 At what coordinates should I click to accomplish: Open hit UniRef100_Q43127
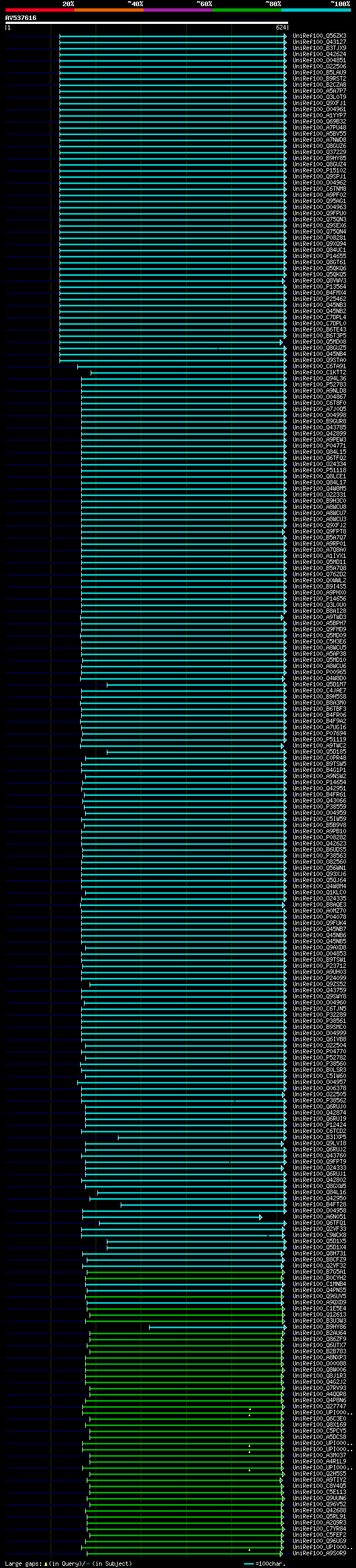[x=319, y=42]
